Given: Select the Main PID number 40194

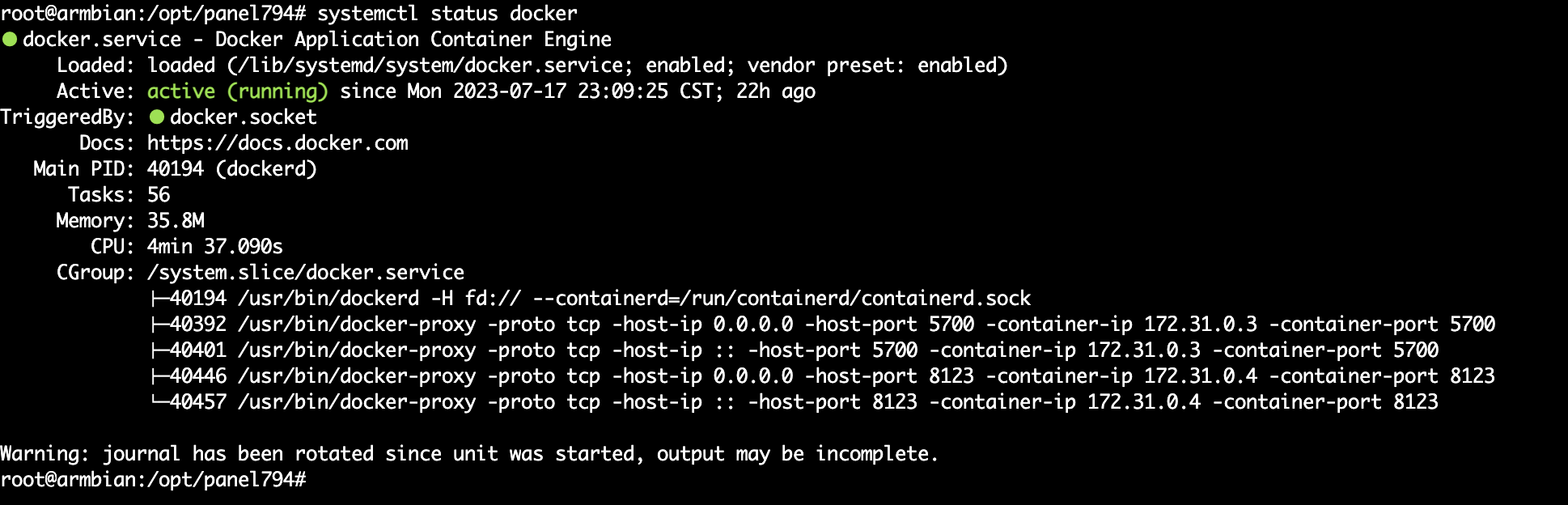Looking at the screenshot, I should (x=176, y=169).
